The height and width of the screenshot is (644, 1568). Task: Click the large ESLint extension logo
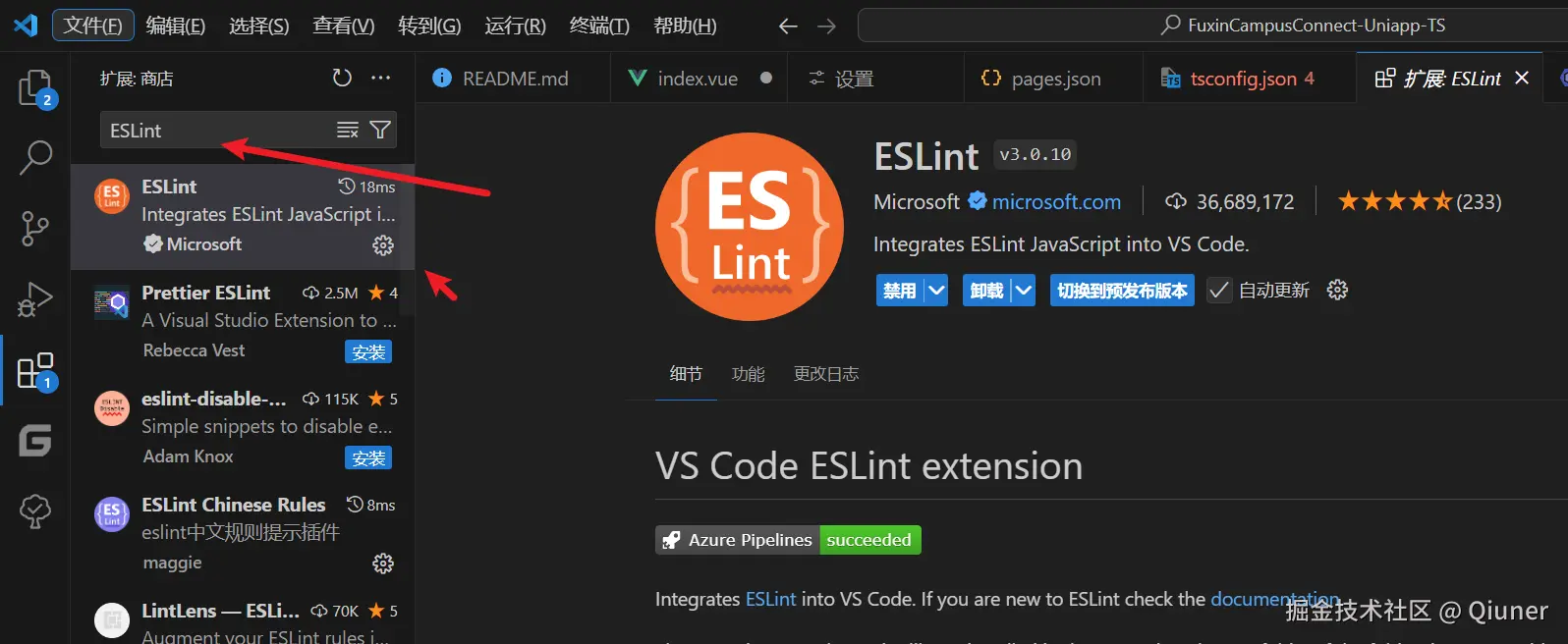click(x=750, y=227)
